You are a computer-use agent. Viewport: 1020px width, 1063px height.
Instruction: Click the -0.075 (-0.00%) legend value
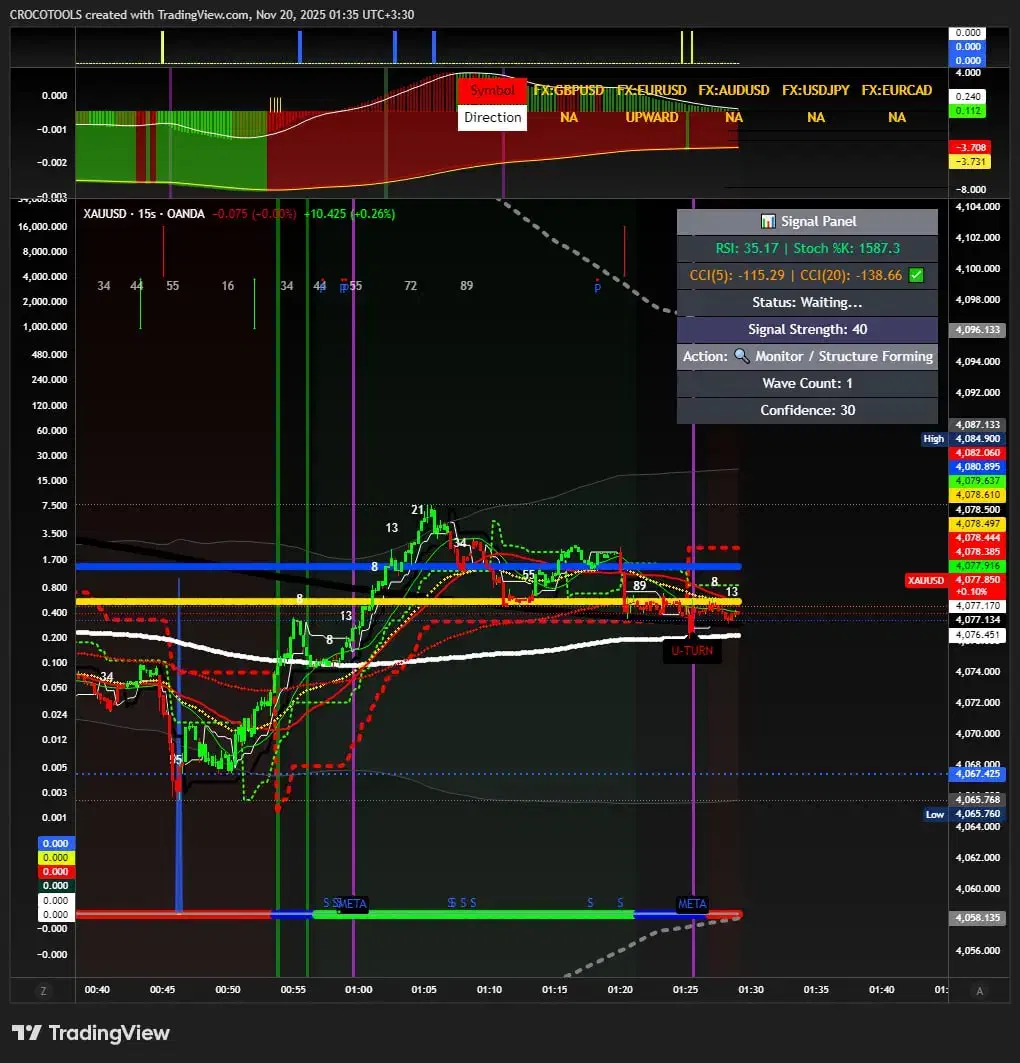[254, 214]
